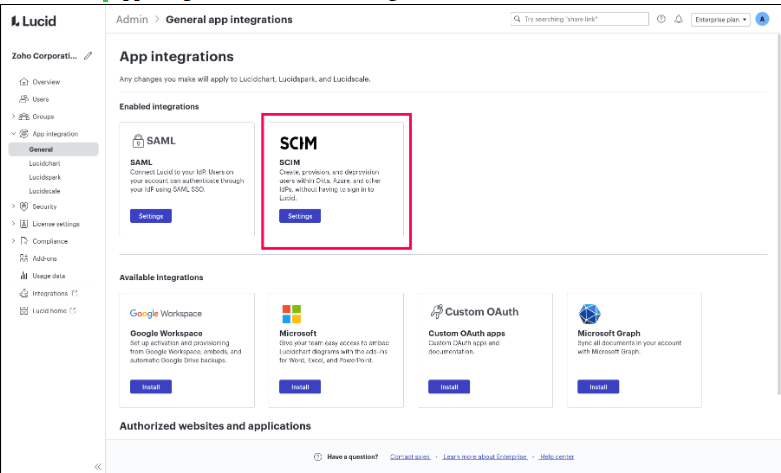
Task: Collapse the sidebar with double-chevron icon
Action: pyautogui.click(x=97, y=466)
